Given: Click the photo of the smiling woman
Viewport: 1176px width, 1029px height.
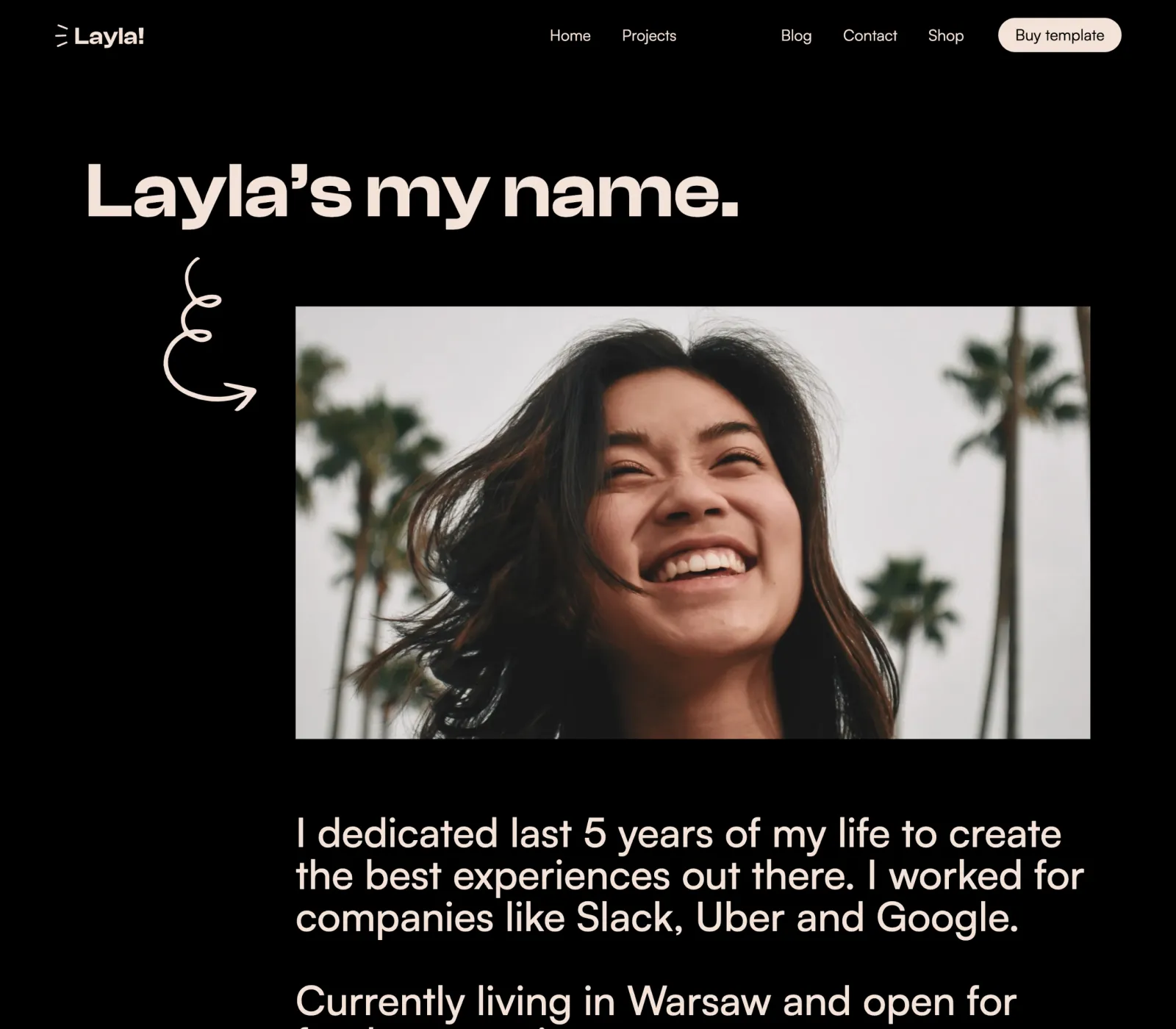Looking at the screenshot, I should click(x=692, y=523).
